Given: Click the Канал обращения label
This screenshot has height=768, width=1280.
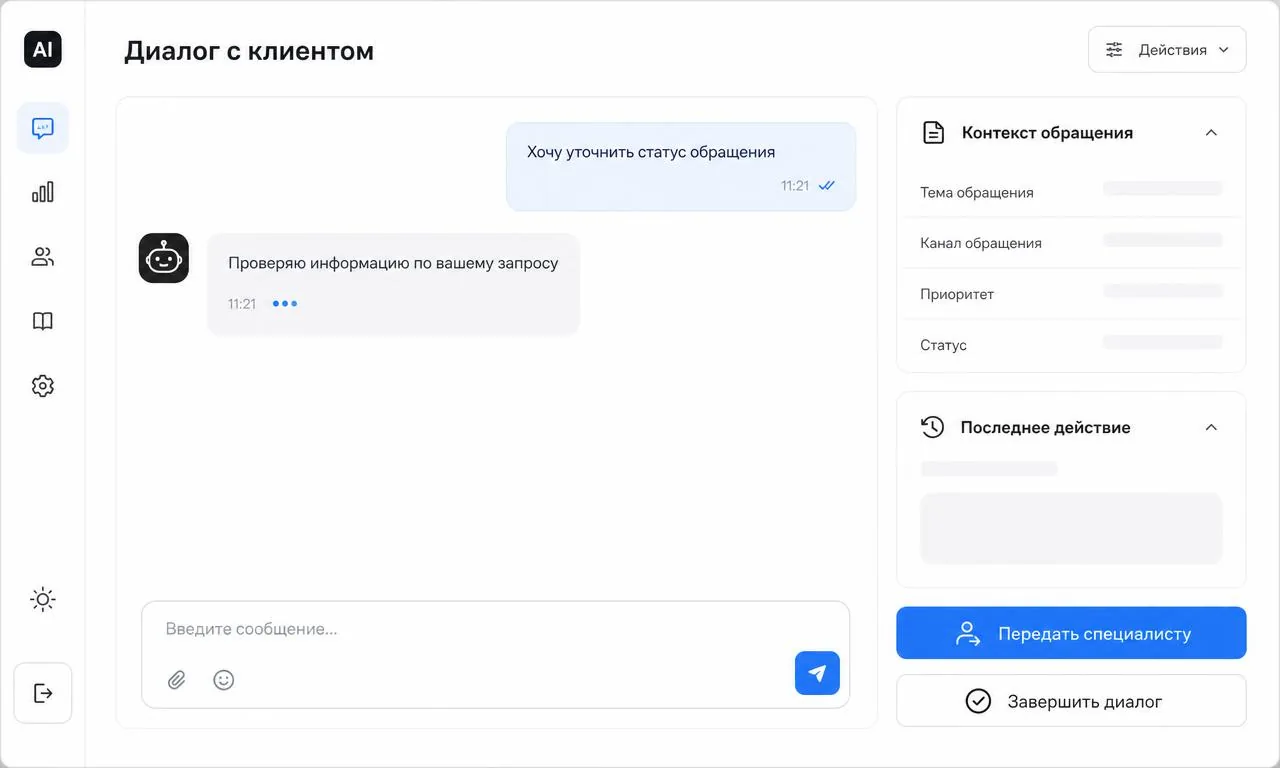Looking at the screenshot, I should (981, 243).
